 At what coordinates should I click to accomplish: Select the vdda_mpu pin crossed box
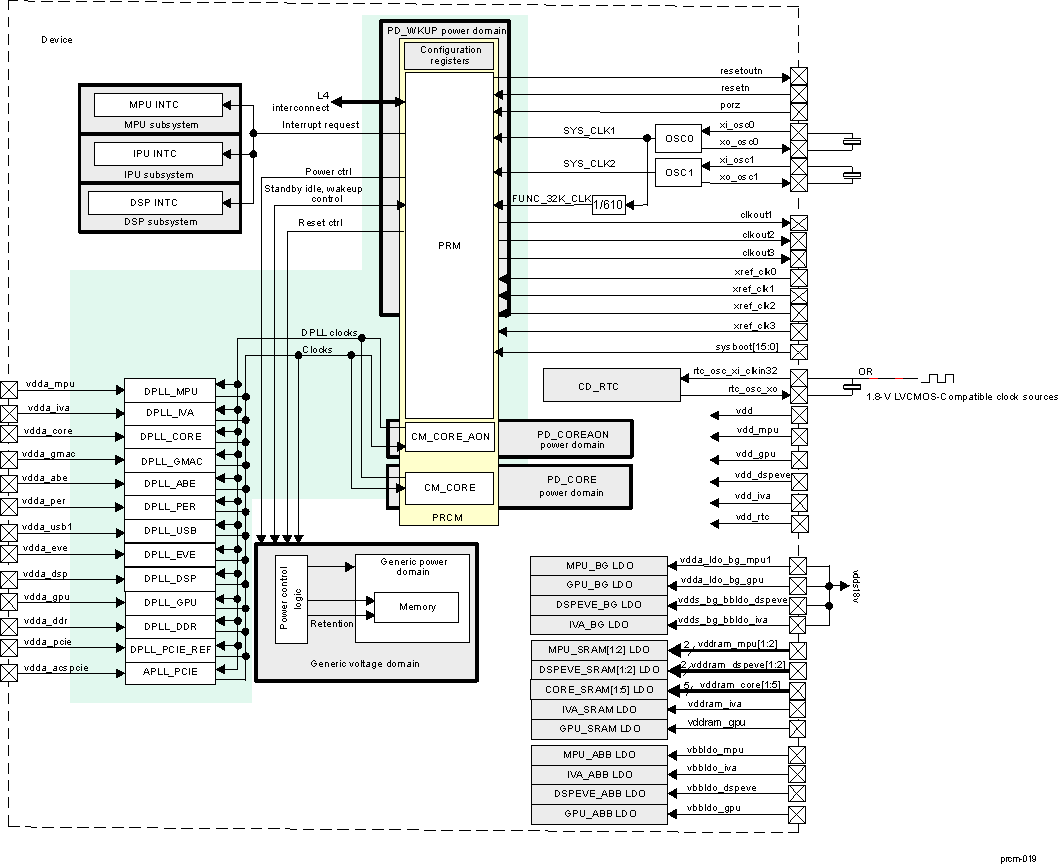(x=9, y=389)
